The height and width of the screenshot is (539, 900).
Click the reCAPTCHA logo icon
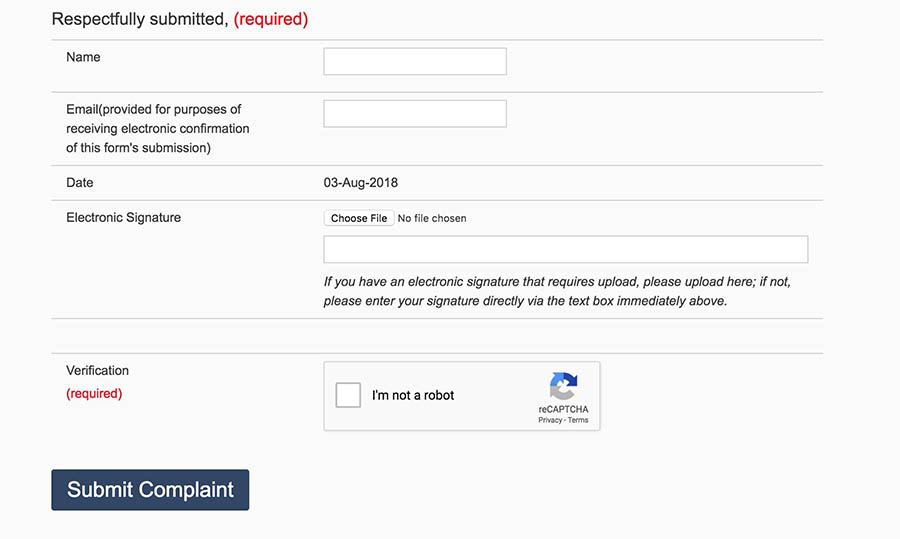click(x=563, y=386)
